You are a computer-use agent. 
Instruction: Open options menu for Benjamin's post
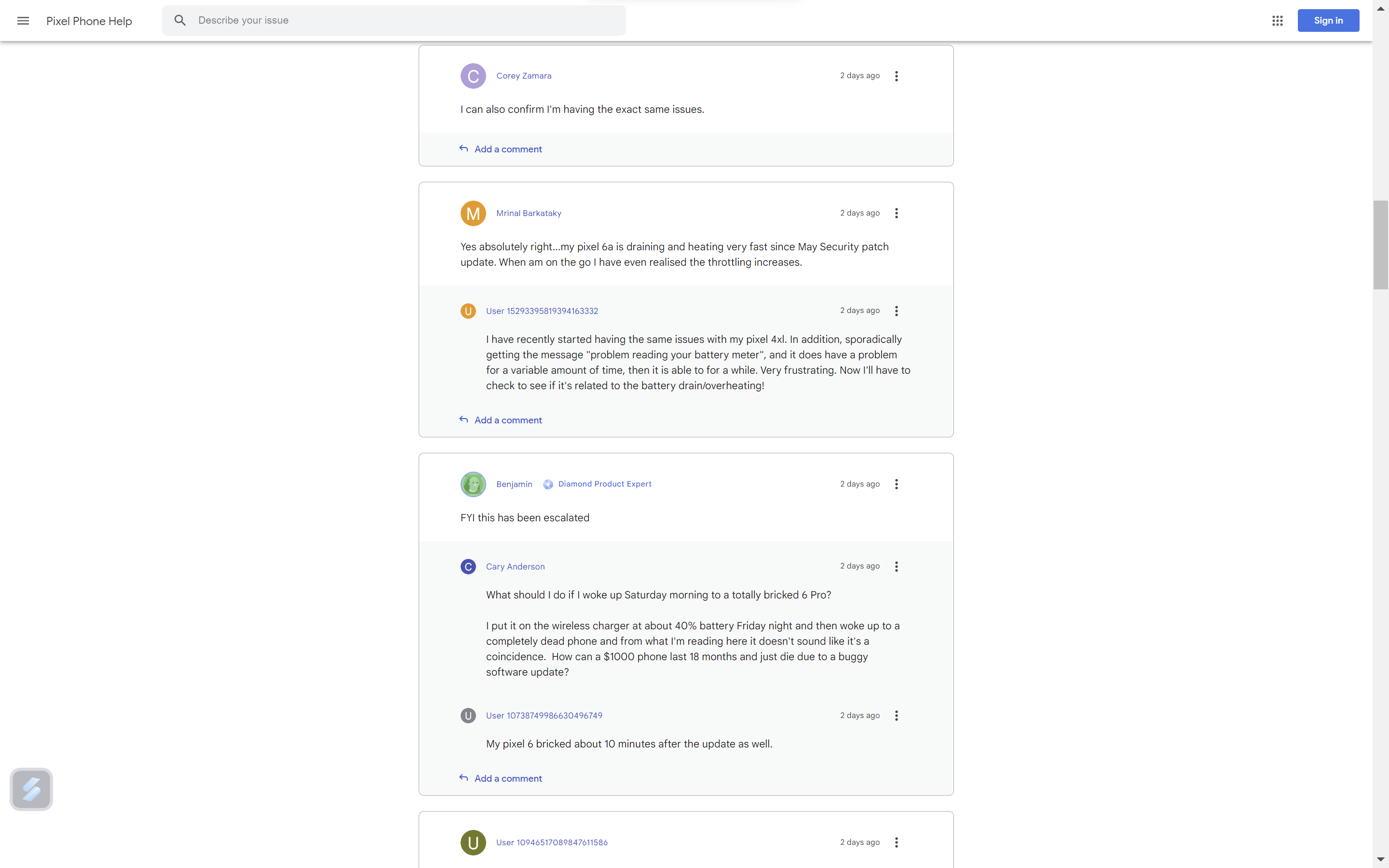click(896, 484)
